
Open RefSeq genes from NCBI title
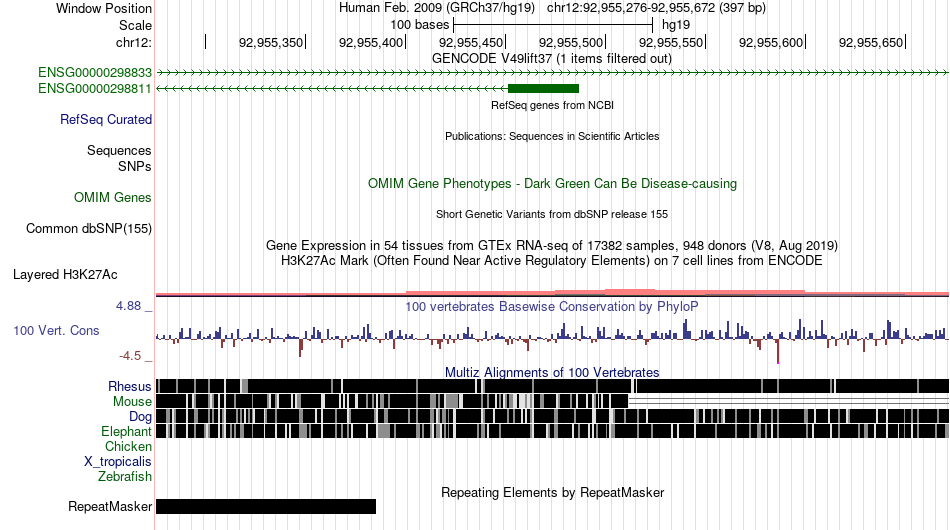(553, 105)
